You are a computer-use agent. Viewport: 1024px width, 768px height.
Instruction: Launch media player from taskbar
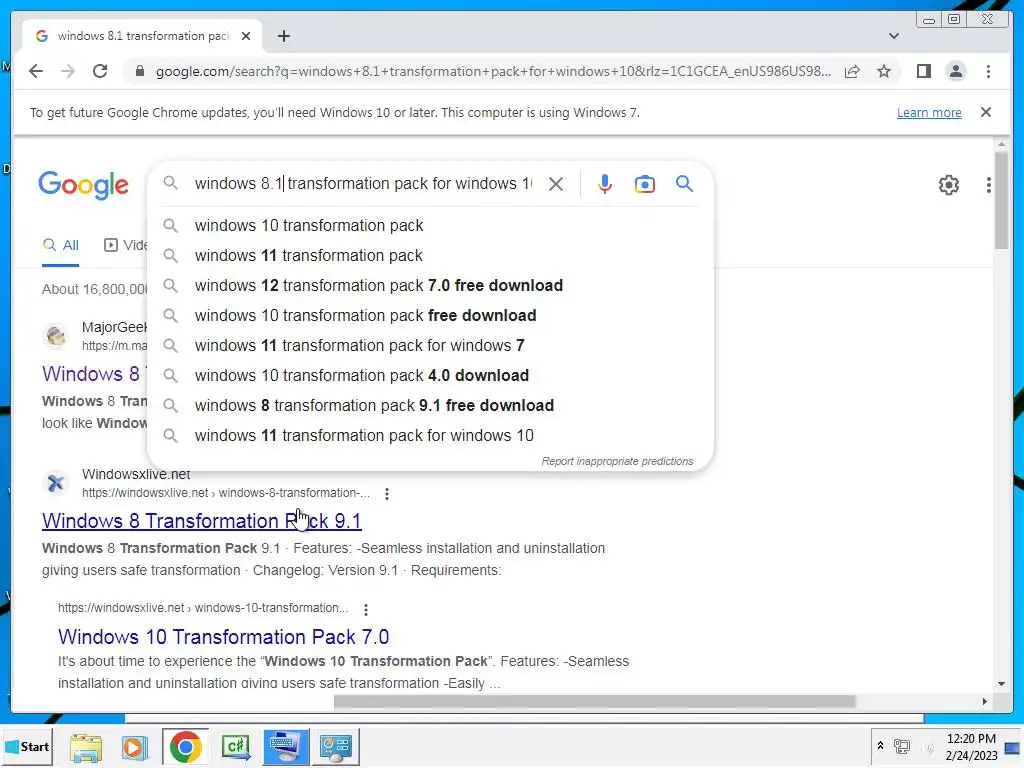pos(135,747)
